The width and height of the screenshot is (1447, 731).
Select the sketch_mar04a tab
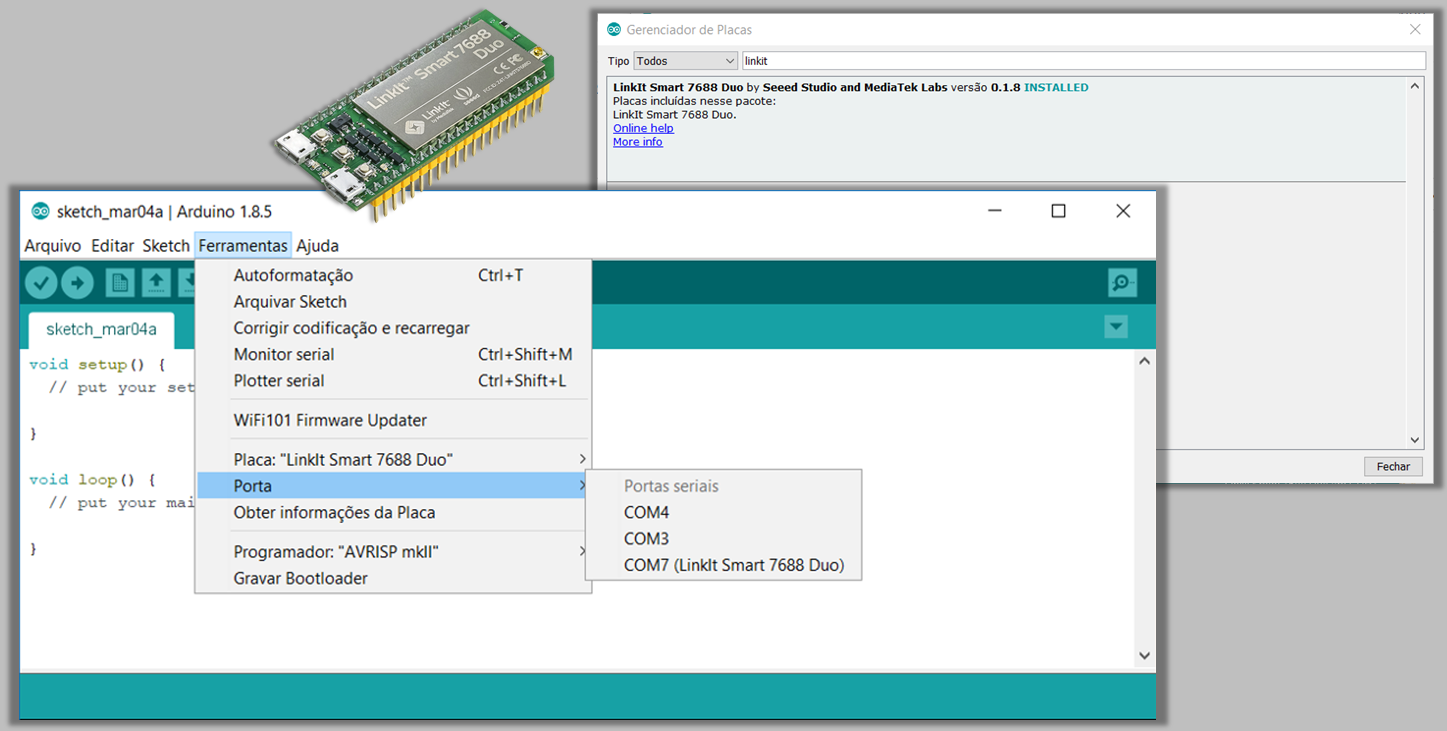[x=100, y=329]
